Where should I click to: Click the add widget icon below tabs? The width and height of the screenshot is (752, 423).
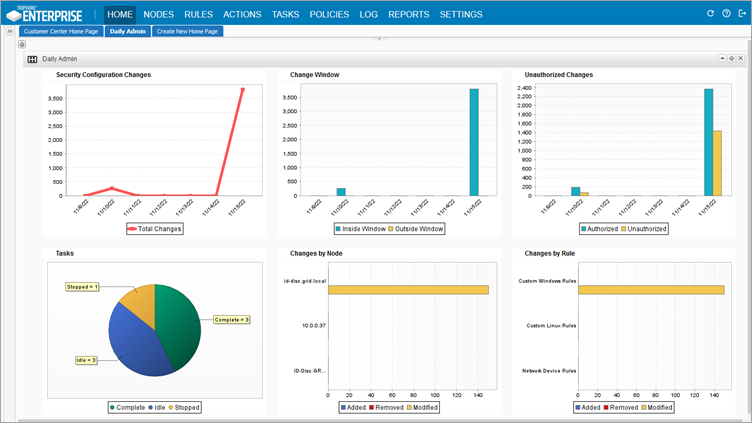pyautogui.click(x=22, y=44)
